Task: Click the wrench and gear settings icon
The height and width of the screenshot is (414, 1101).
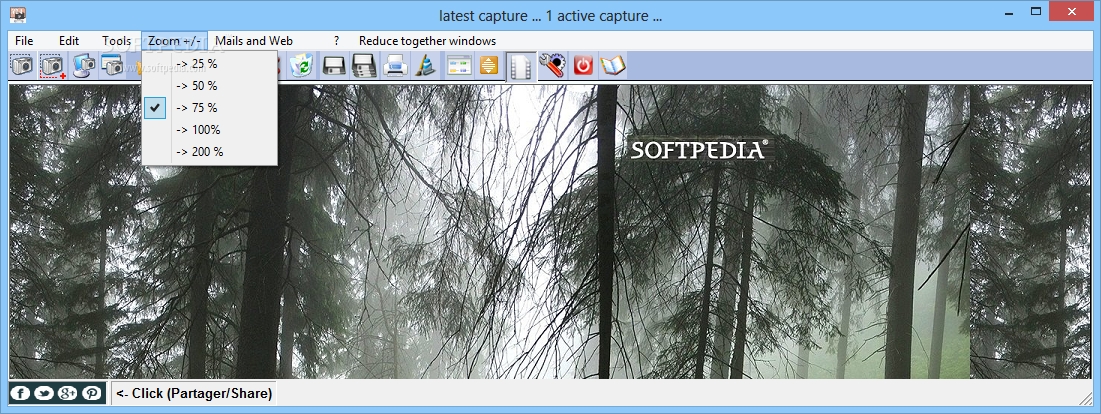Action: pyautogui.click(x=552, y=66)
